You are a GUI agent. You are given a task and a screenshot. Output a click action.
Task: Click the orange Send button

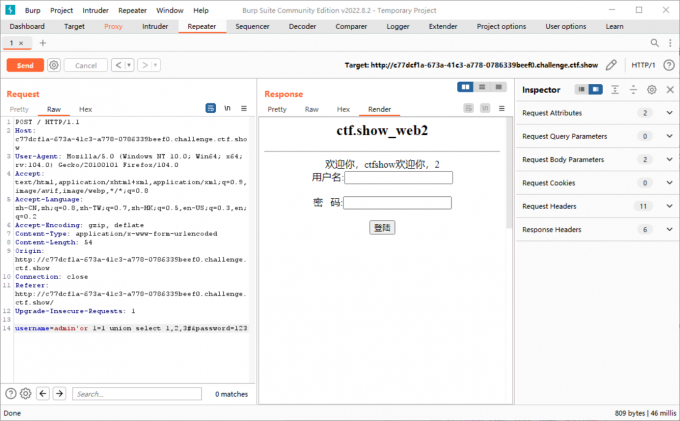tap(25, 65)
